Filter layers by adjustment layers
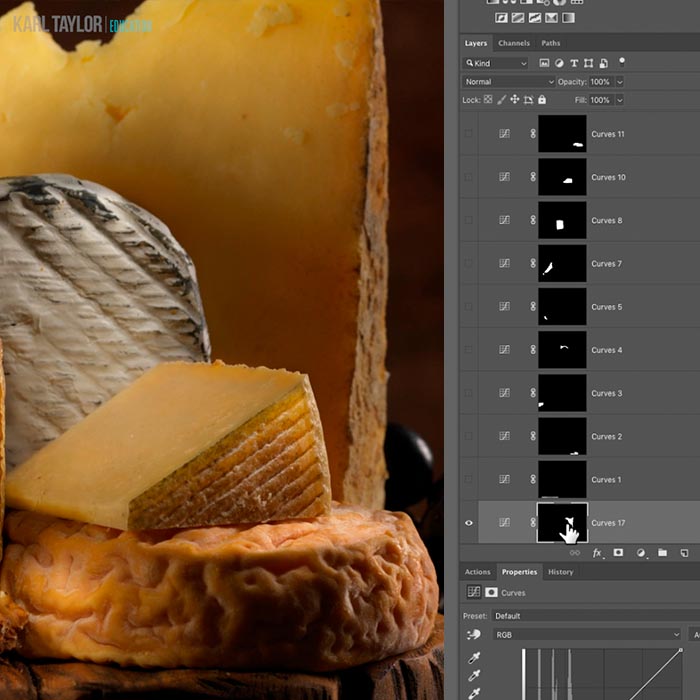 (559, 63)
